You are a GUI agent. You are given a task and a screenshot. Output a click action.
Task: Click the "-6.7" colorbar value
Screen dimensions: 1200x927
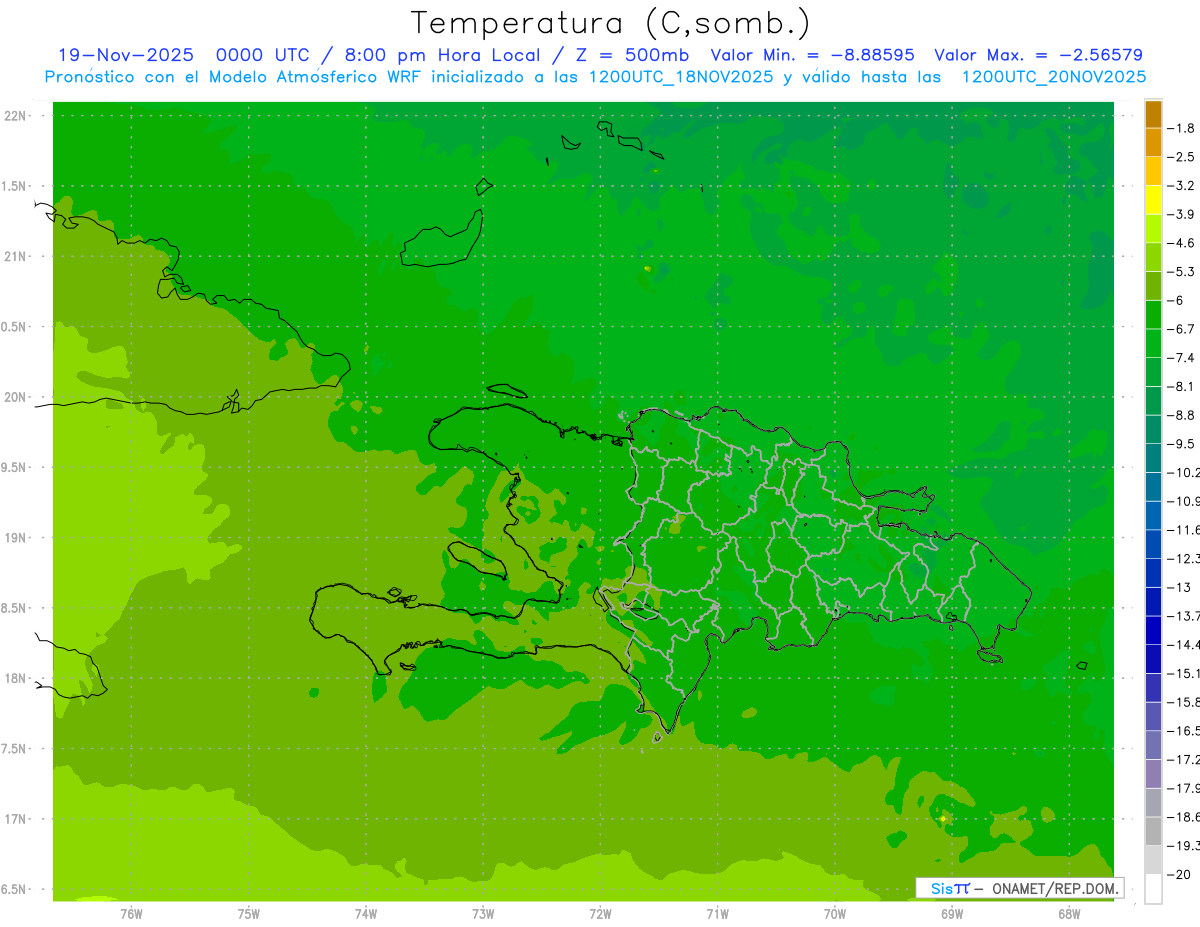[1180, 329]
